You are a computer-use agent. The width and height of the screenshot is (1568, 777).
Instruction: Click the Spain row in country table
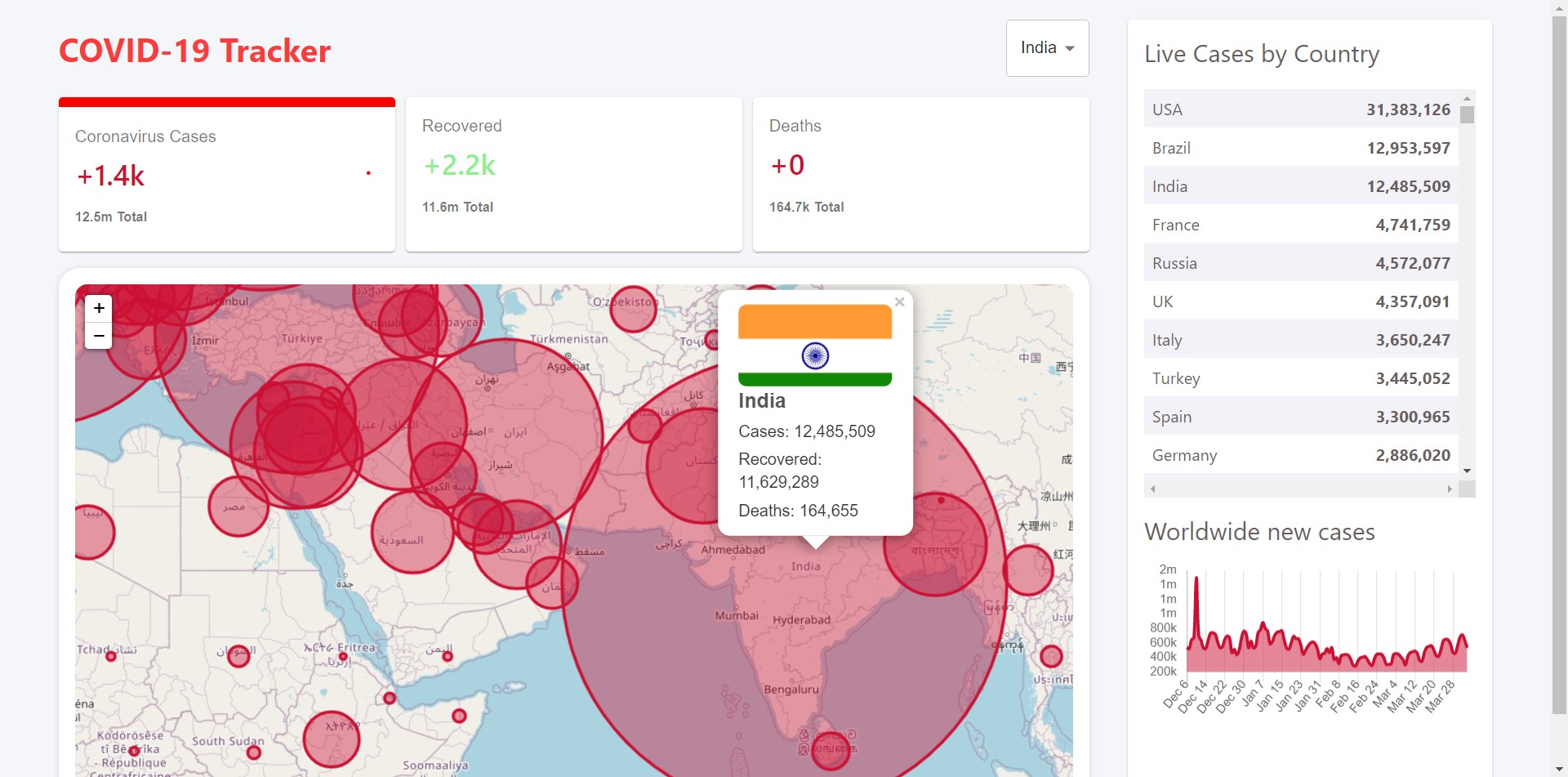1301,417
